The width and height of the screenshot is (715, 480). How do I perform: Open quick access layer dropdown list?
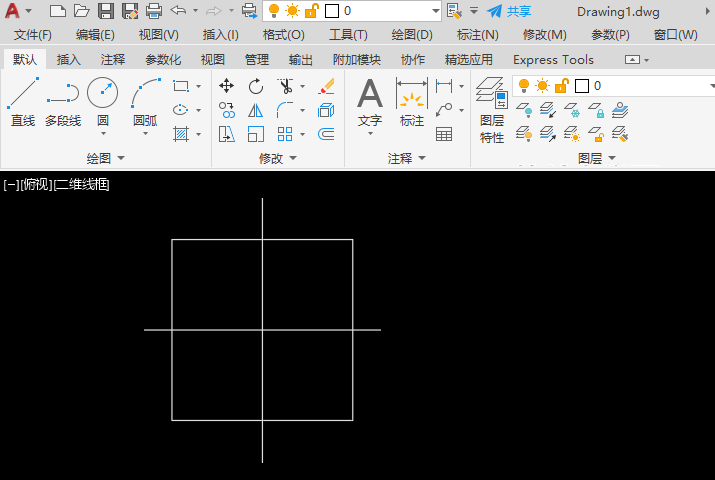[436, 11]
